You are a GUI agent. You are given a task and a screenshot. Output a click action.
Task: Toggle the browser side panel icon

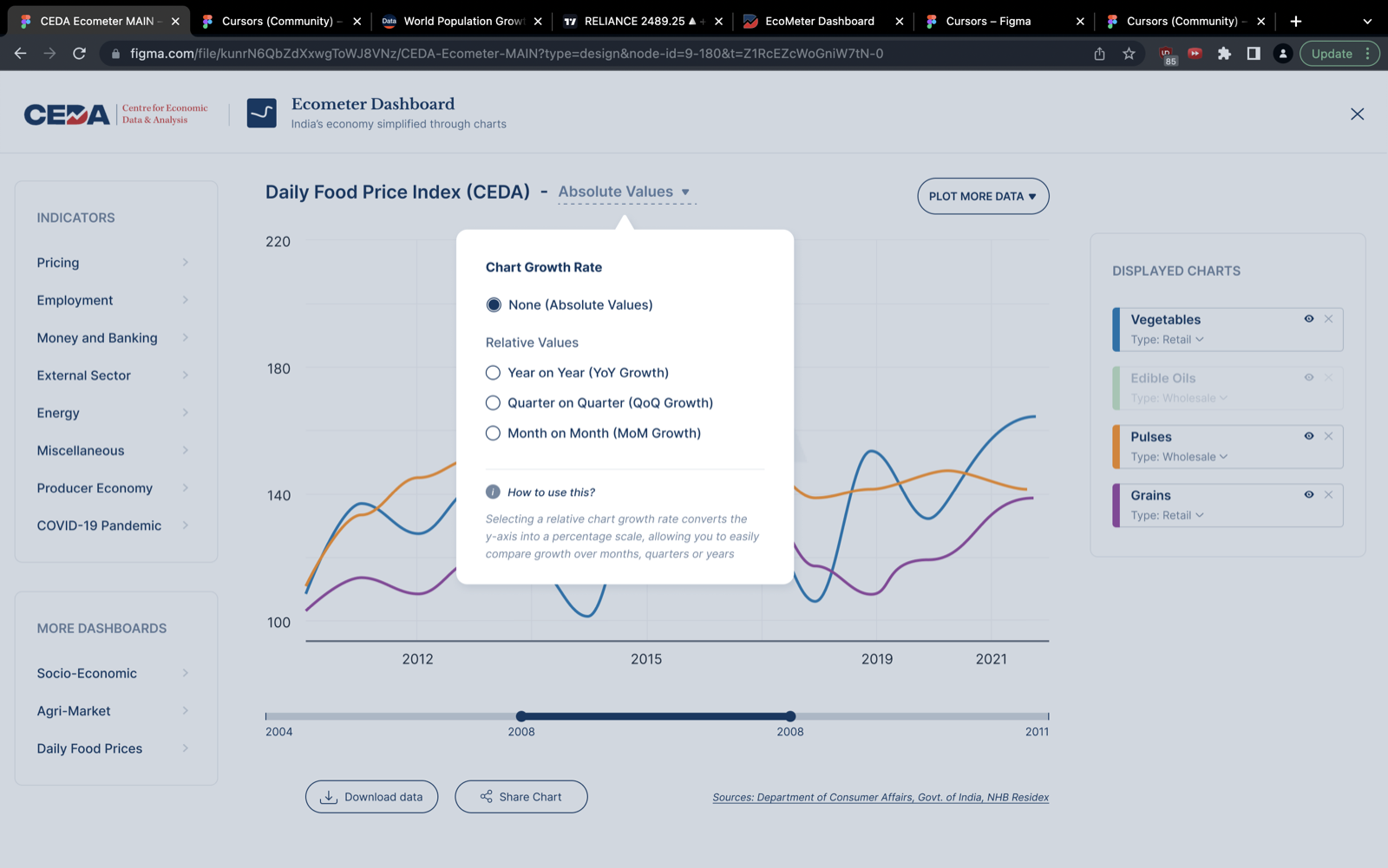coord(1254,54)
